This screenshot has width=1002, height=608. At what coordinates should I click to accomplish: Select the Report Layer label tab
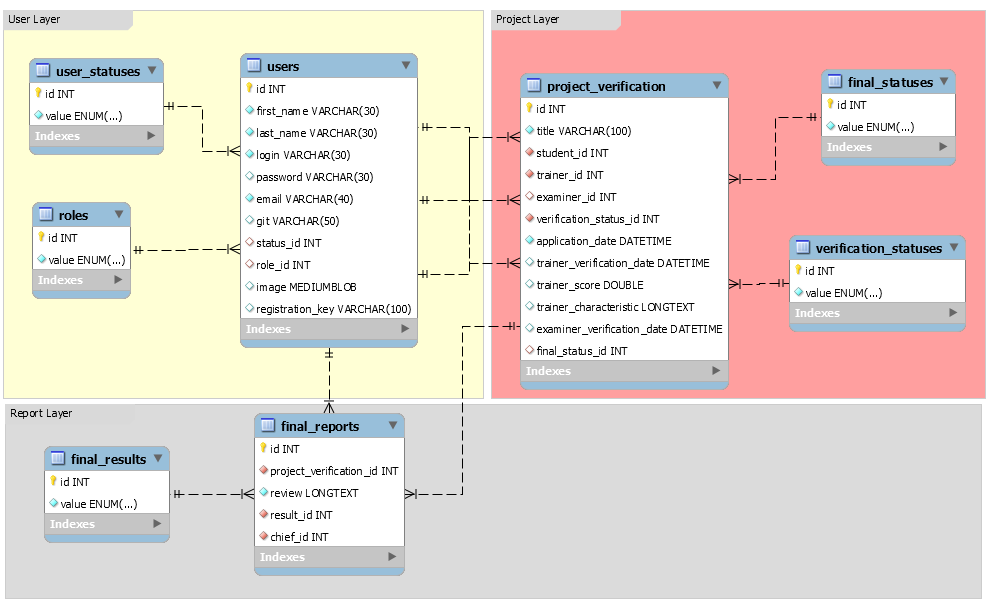[x=70, y=414]
